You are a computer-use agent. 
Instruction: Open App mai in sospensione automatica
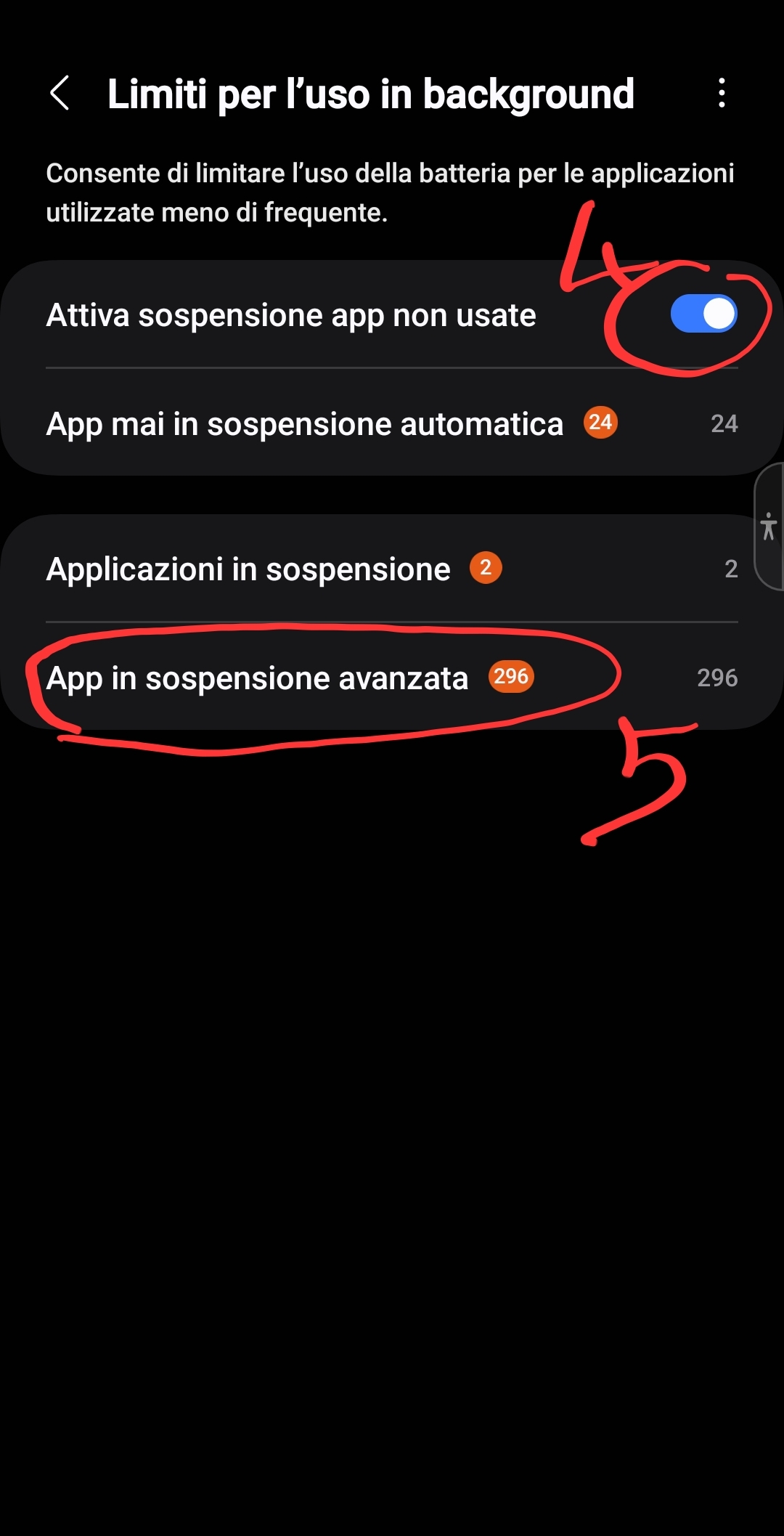[392, 423]
